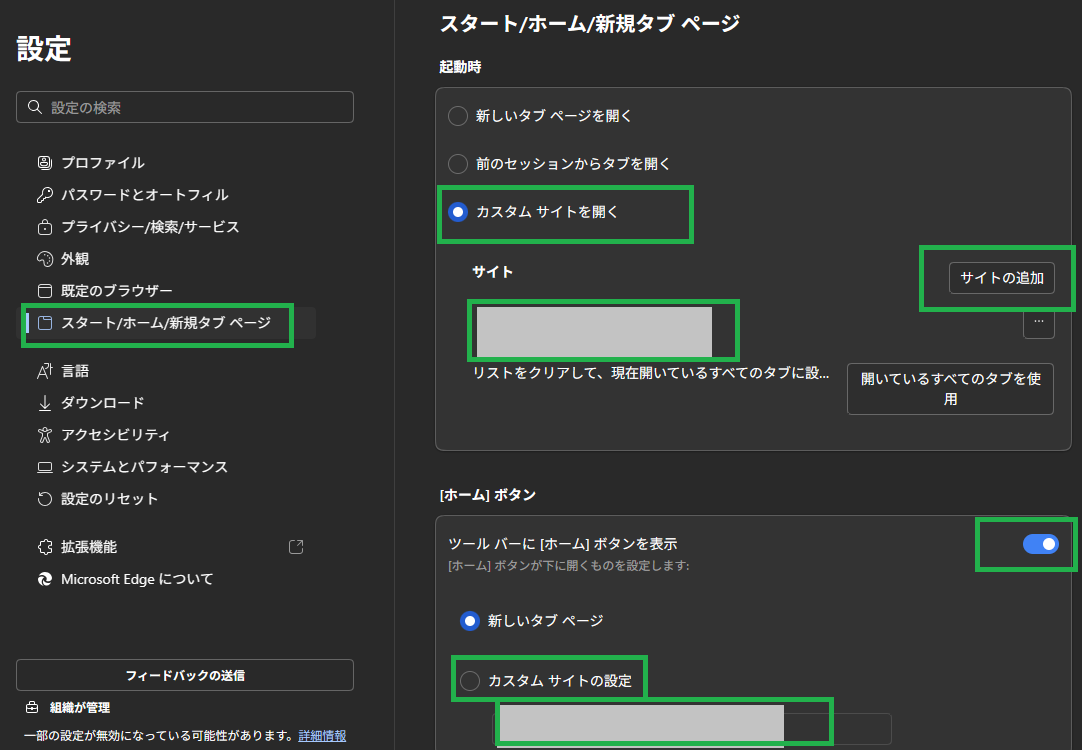This screenshot has height=750, width=1082.
Task: Select the カスタム サイトを開く radio button
Action: click(458, 212)
